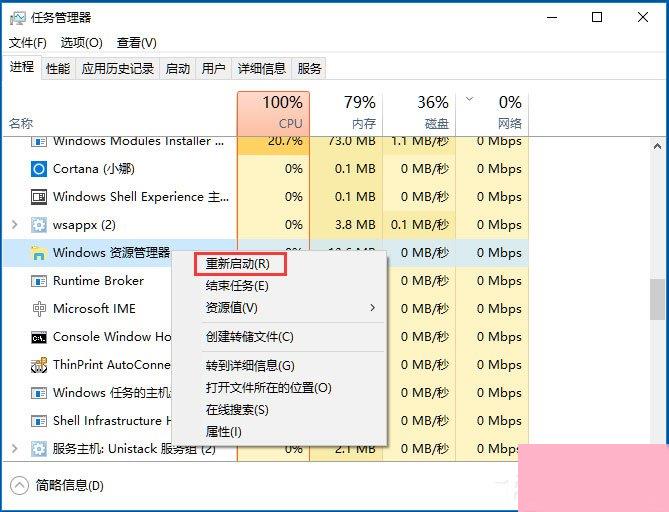This screenshot has height=512, width=669.
Task: Sort by the CPU column header
Action: [273, 113]
